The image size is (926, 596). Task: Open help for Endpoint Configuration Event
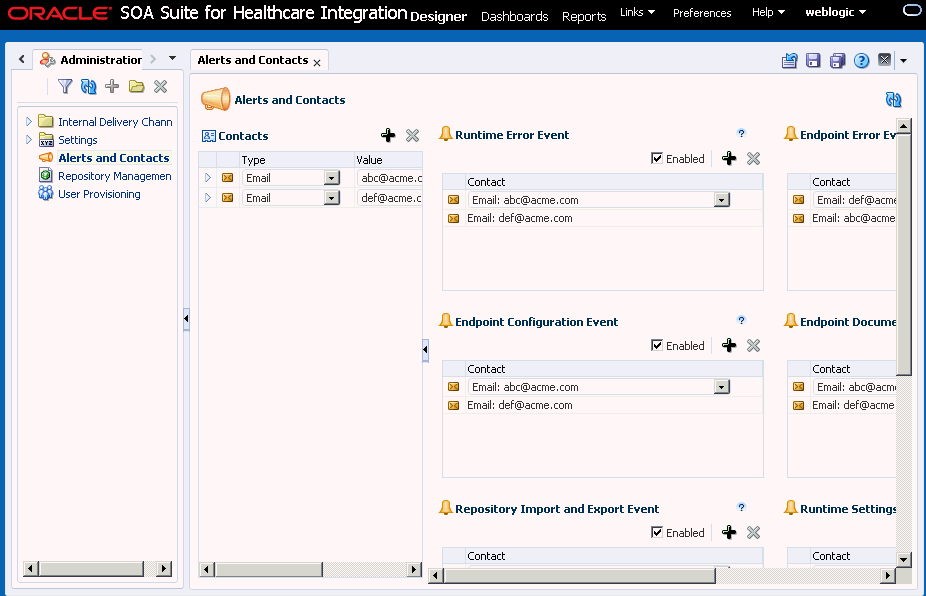[x=741, y=320]
